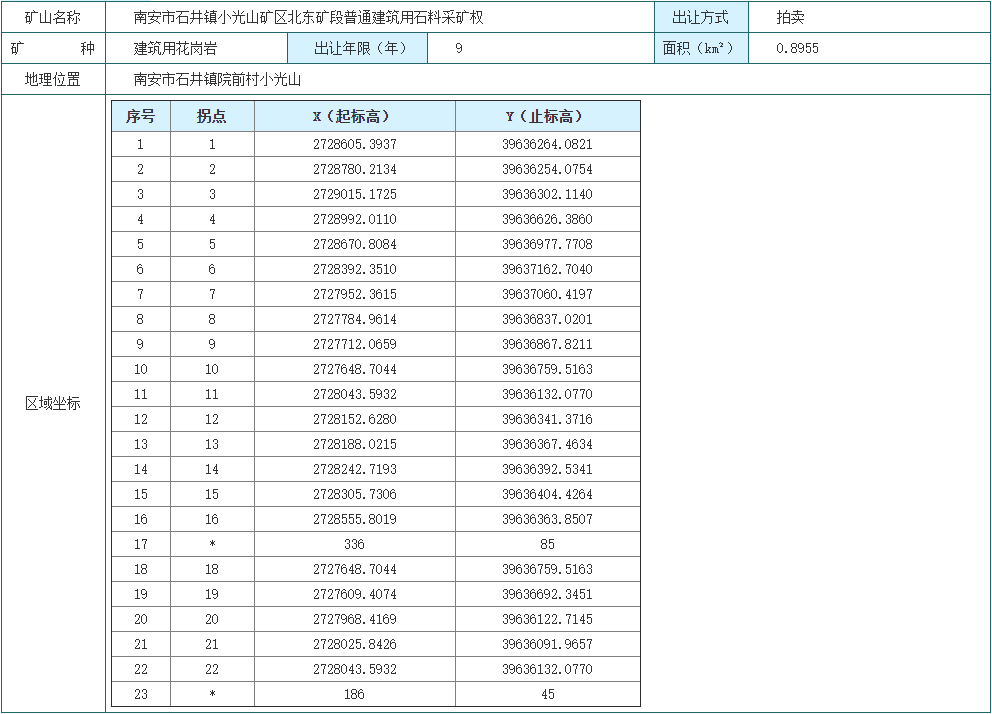Click the 区域坐标 label cell

click(53, 403)
